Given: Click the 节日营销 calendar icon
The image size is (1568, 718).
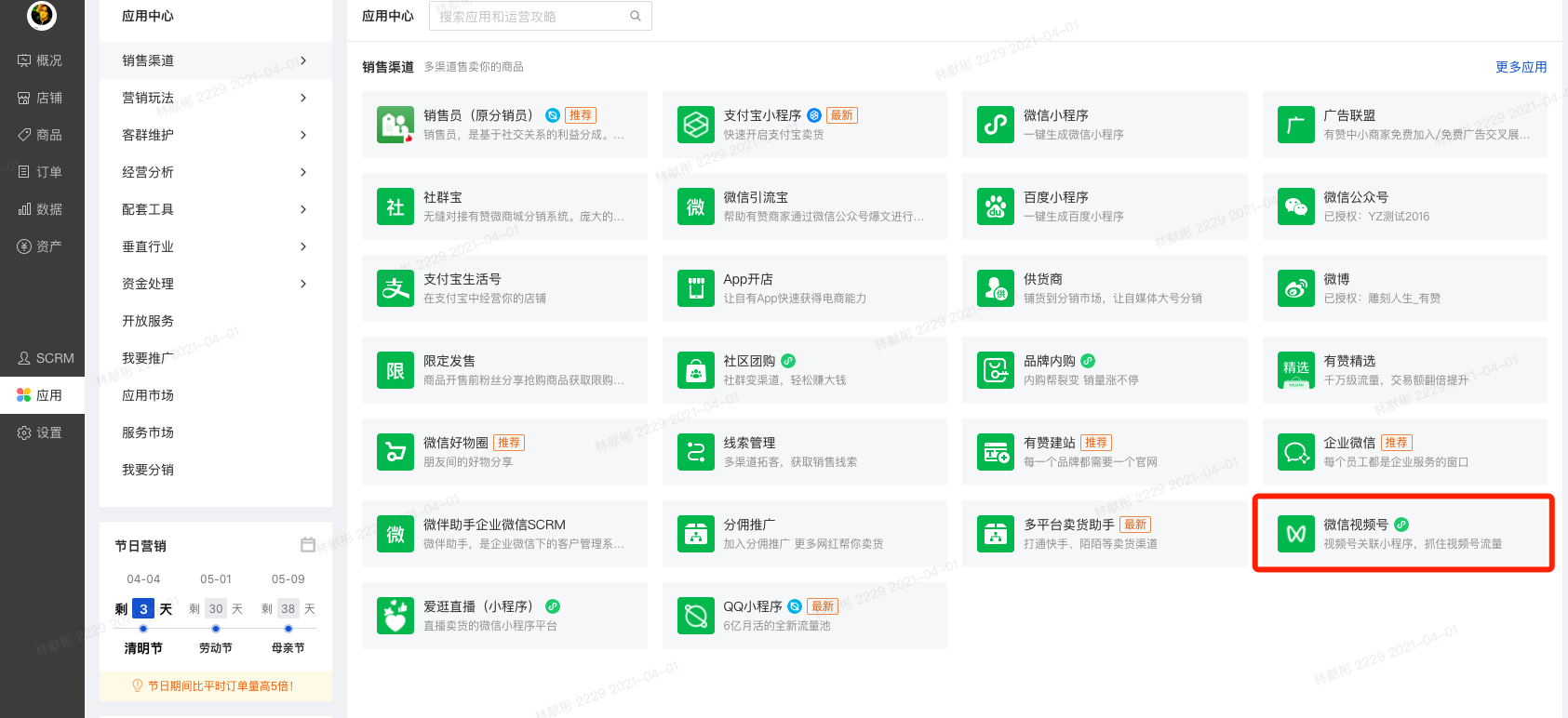Looking at the screenshot, I should 308,545.
